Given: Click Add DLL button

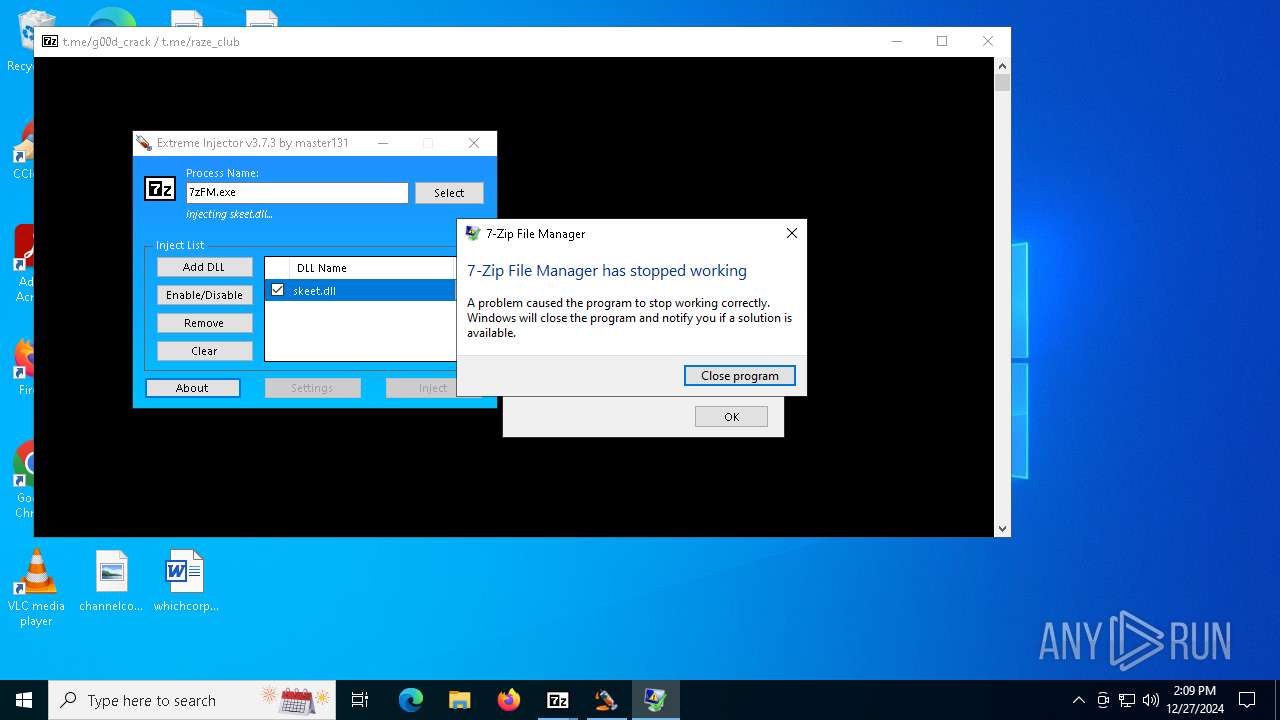Looking at the screenshot, I should click(204, 267).
